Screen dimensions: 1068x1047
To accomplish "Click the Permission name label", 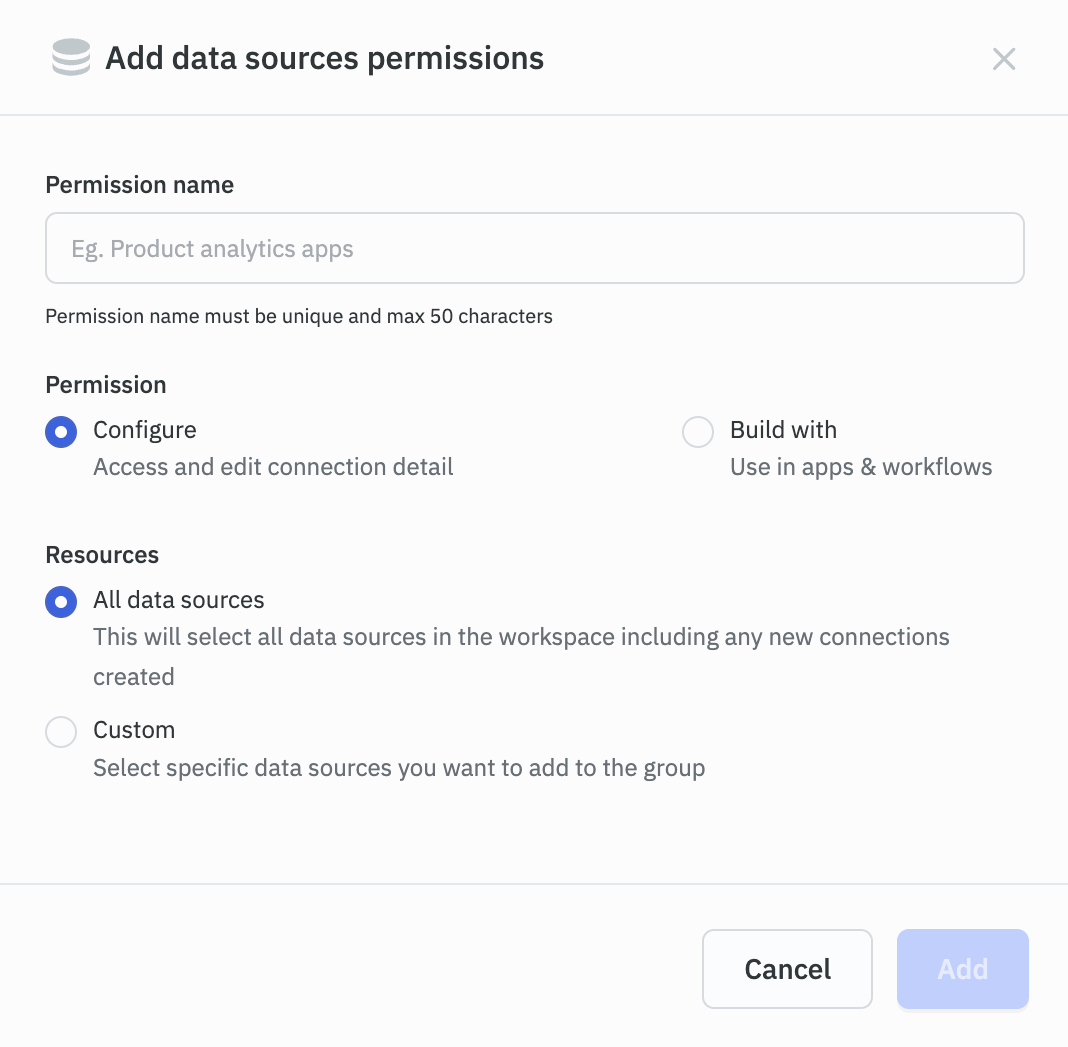I will [139, 185].
